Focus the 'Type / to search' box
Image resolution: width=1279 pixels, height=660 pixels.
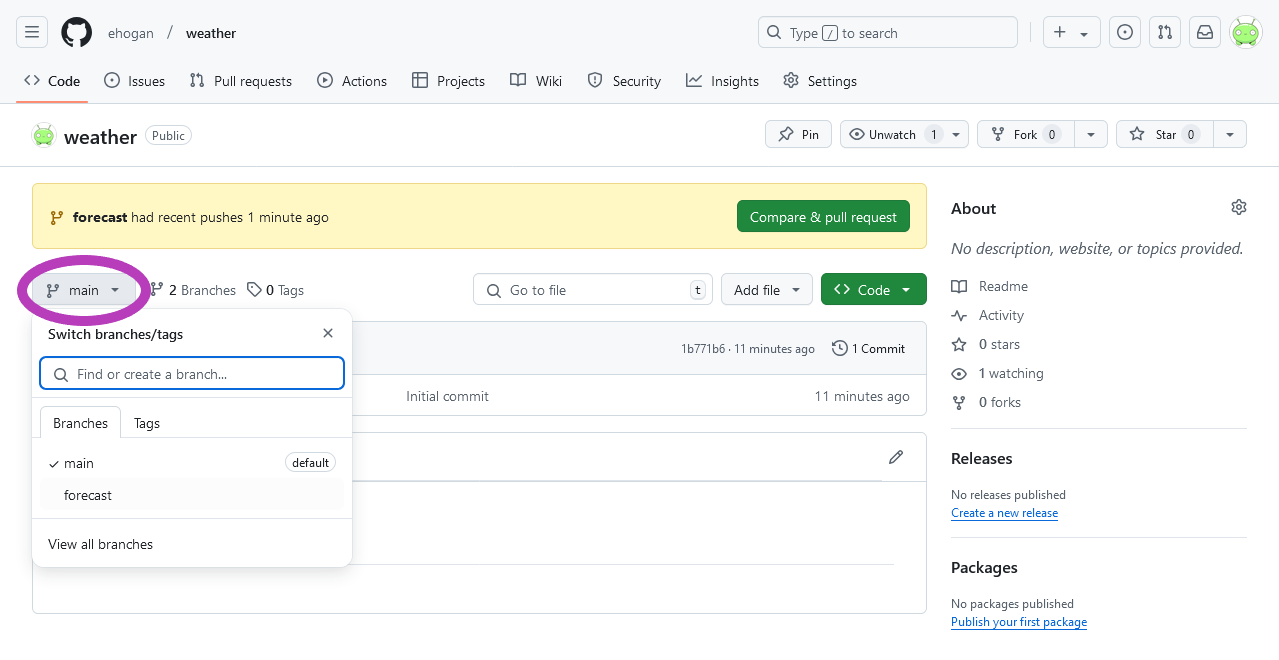pyautogui.click(x=888, y=32)
